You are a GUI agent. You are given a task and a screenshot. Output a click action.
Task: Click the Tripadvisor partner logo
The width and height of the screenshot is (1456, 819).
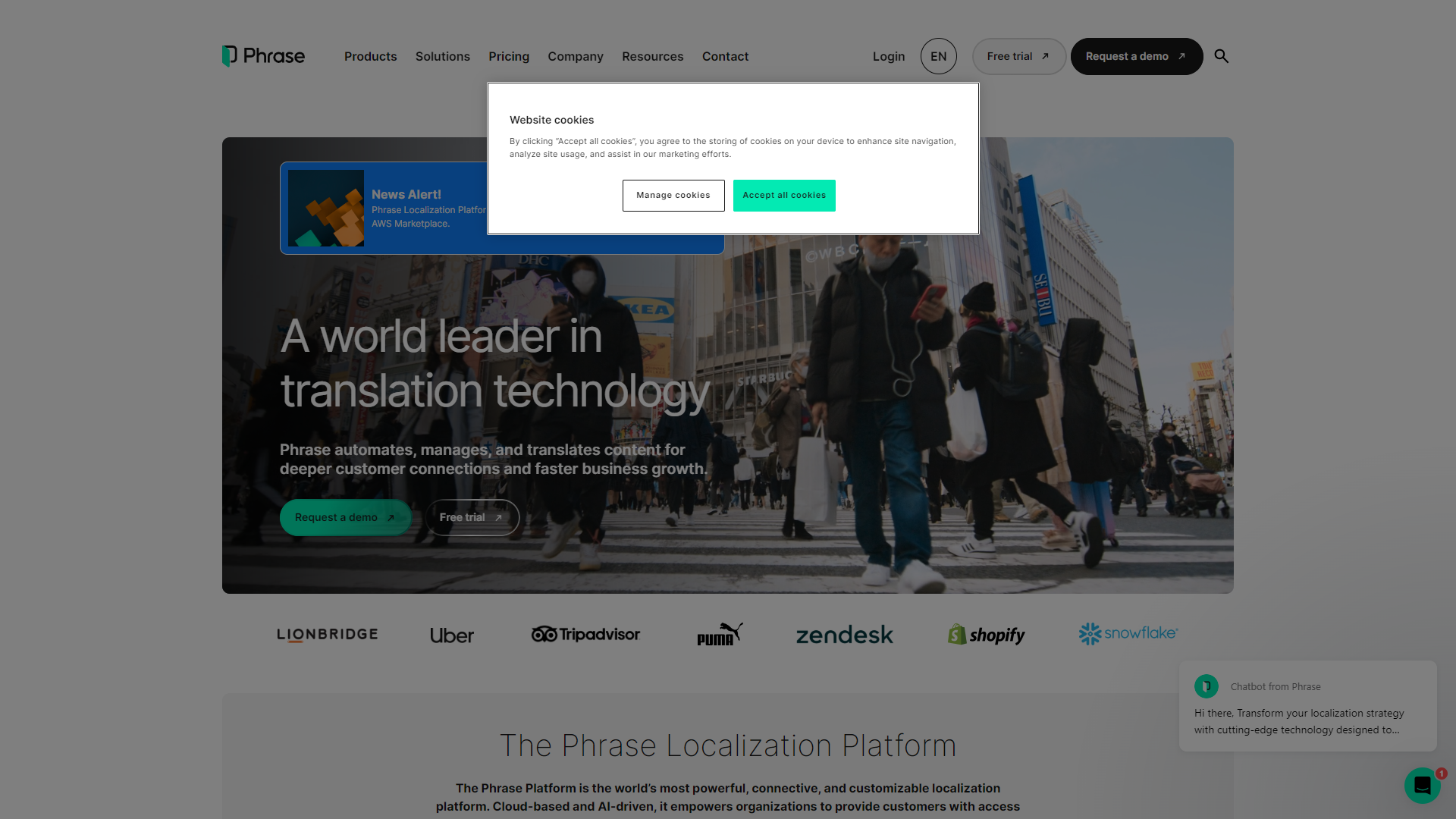click(x=586, y=633)
